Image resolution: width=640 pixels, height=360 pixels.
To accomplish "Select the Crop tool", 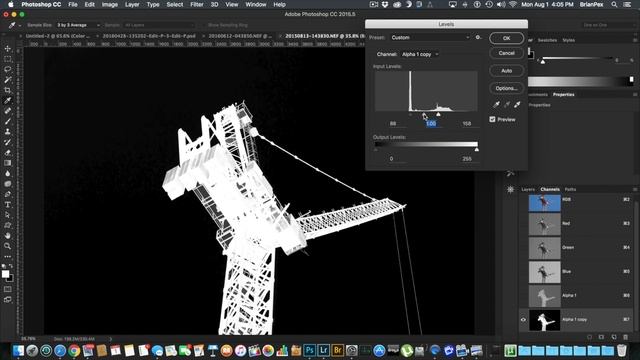I will tap(8, 90).
